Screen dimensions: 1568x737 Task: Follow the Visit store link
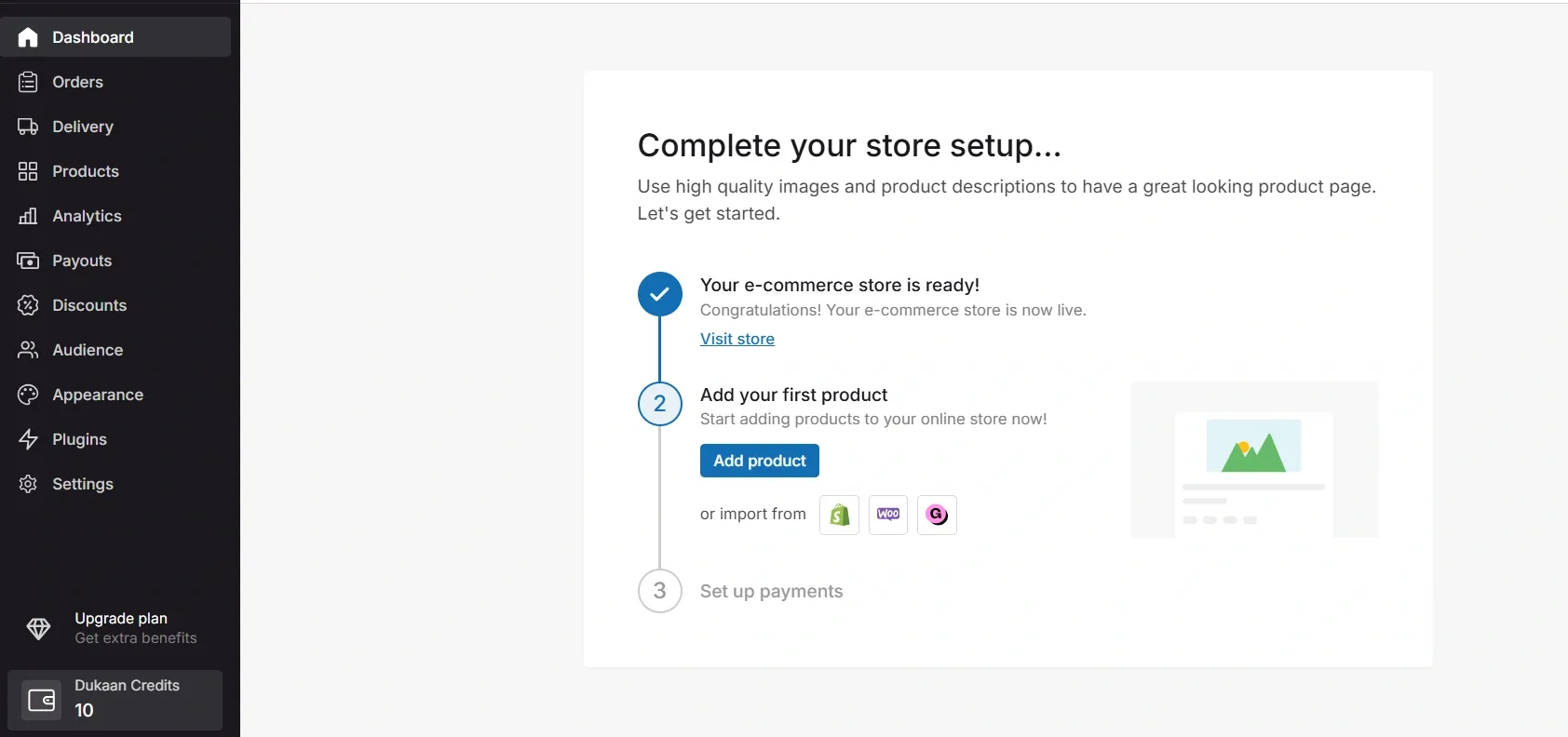737,339
